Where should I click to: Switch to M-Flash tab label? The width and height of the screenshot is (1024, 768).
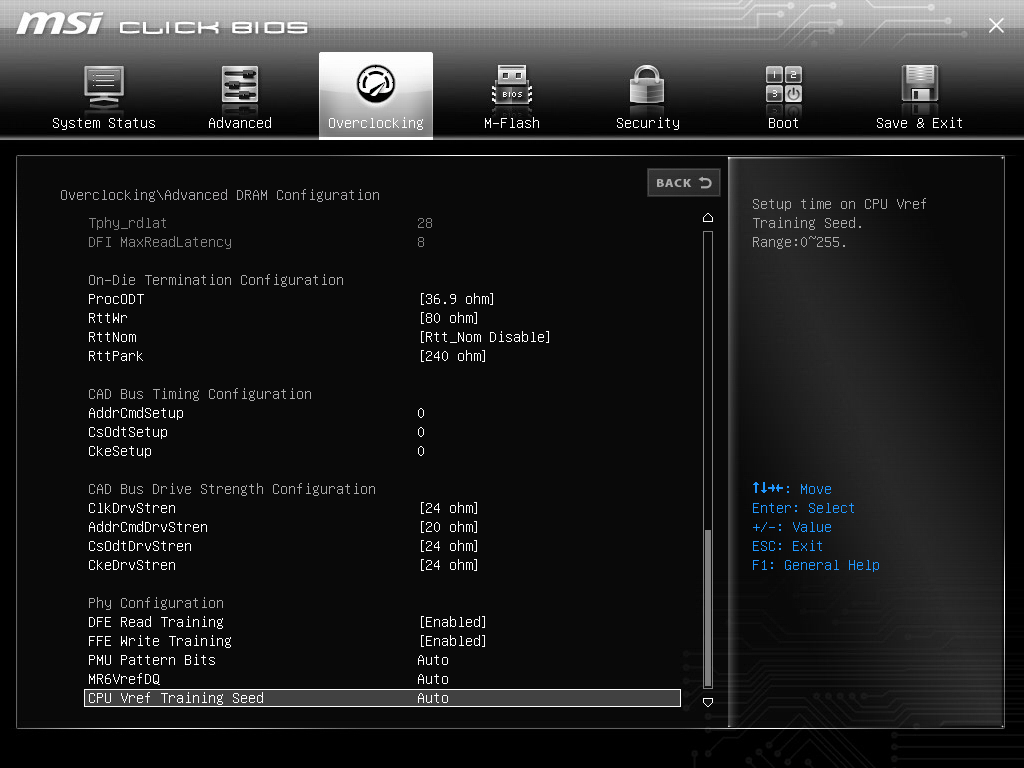(x=512, y=123)
